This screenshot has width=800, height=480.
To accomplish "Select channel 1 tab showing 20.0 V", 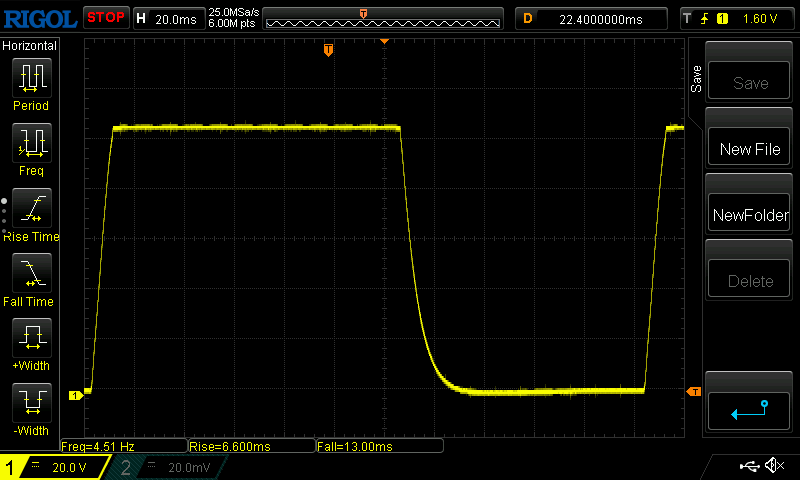I will click(x=55, y=467).
